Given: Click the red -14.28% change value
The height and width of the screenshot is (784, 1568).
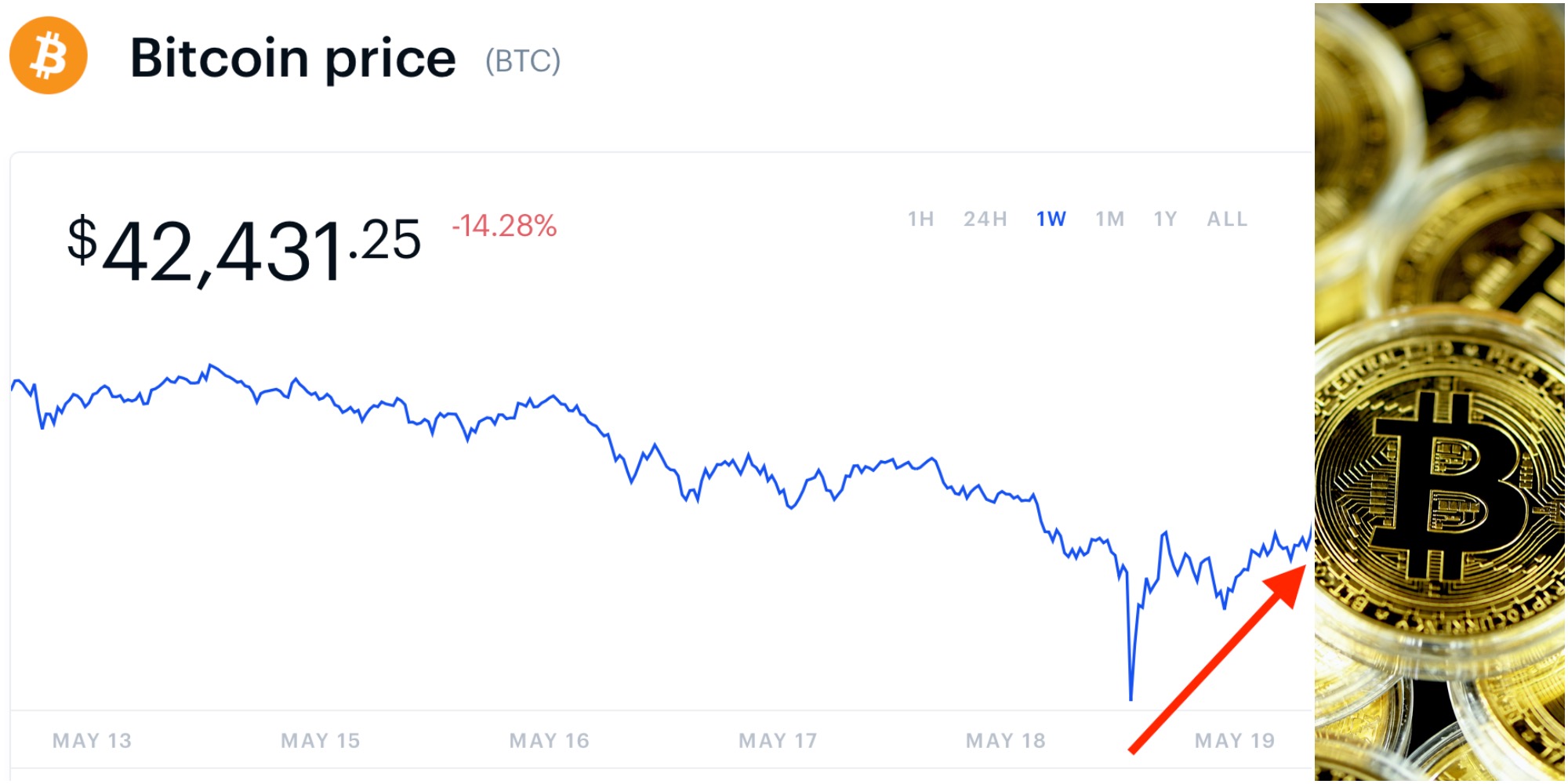Looking at the screenshot, I should pyautogui.click(x=504, y=226).
